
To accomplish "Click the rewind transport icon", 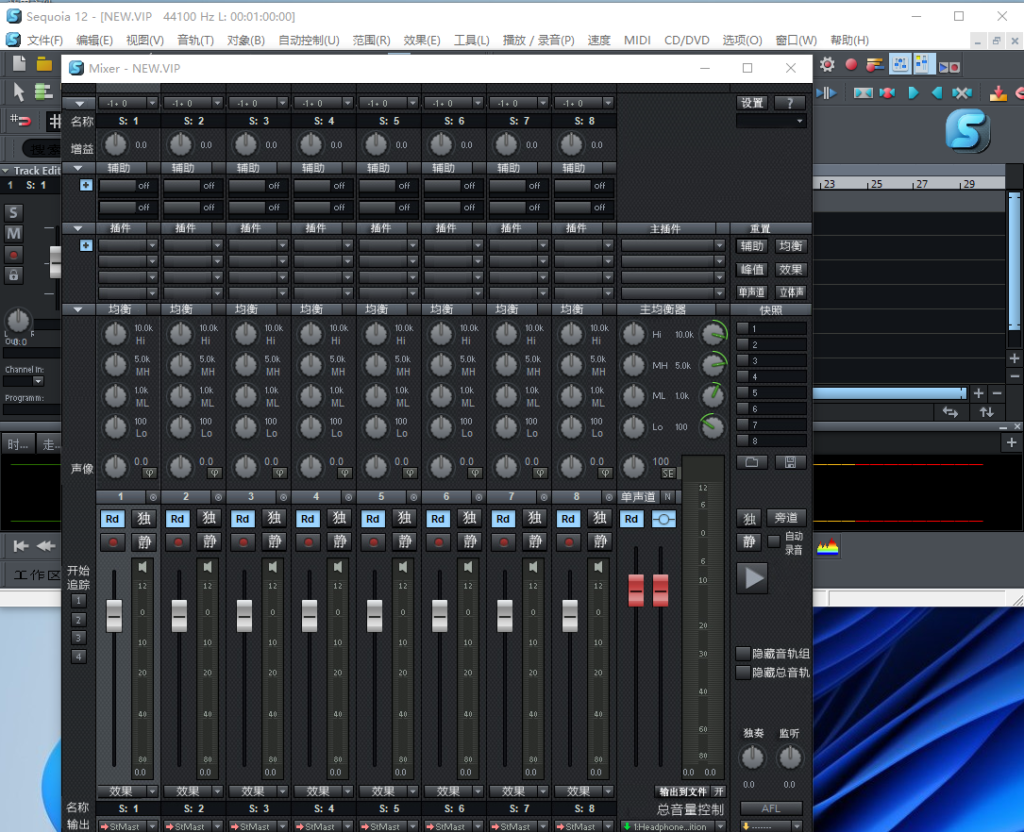I will pyautogui.click(x=46, y=546).
